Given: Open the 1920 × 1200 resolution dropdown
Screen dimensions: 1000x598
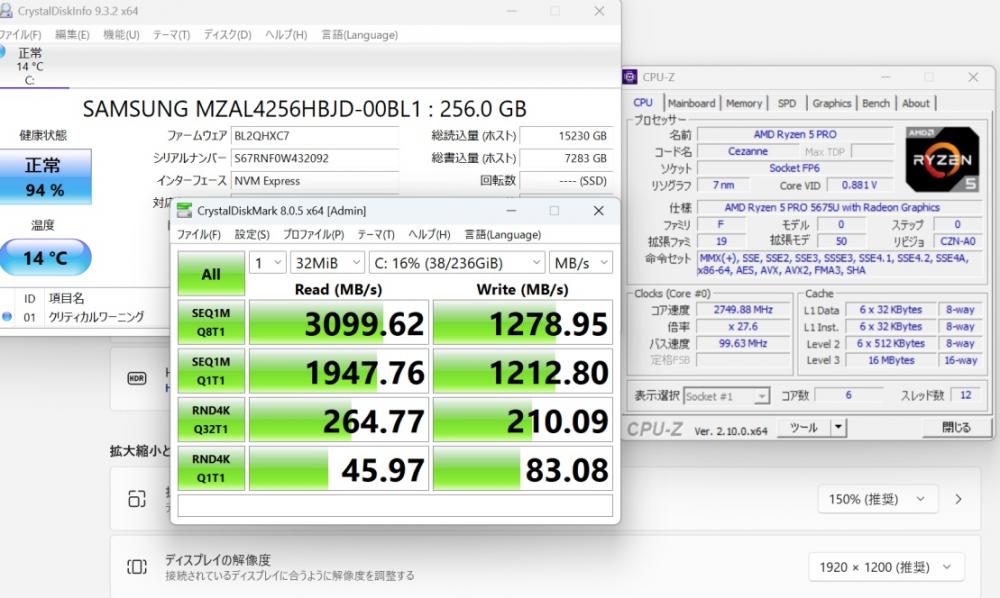Looking at the screenshot, I should coord(886,567).
